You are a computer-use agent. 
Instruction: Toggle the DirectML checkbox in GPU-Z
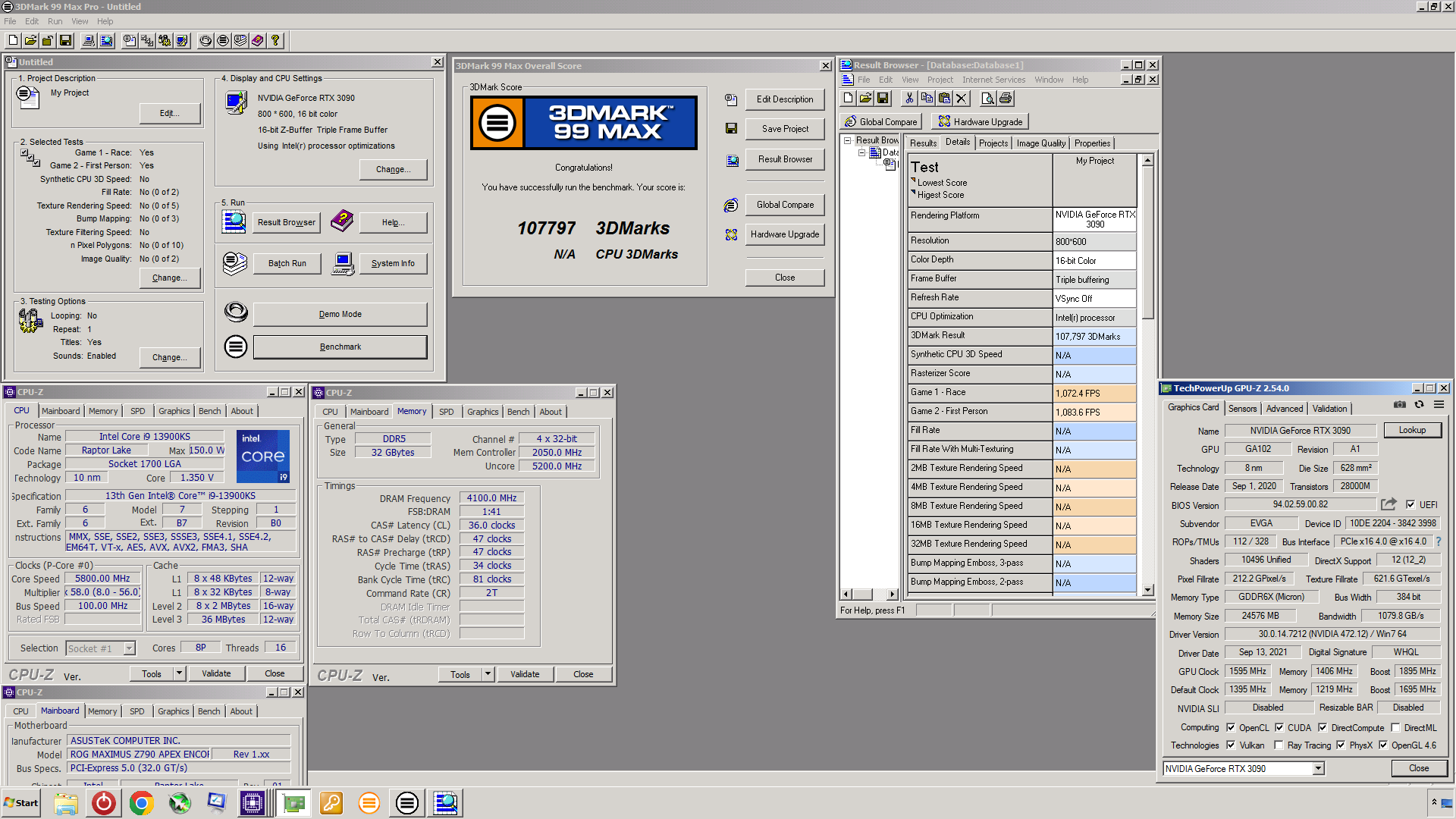1395,727
